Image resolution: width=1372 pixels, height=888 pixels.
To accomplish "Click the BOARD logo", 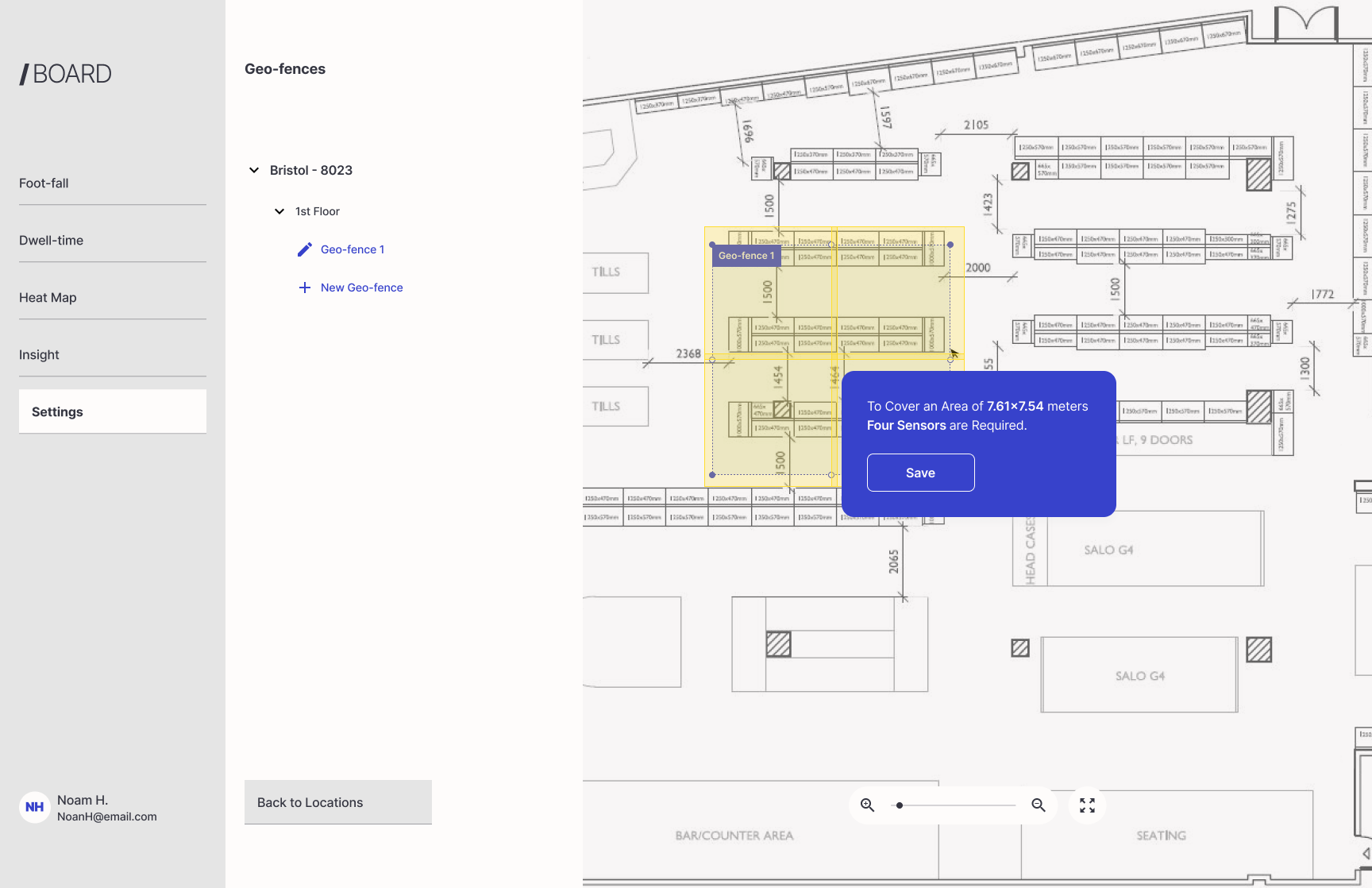I will pyautogui.click(x=66, y=74).
